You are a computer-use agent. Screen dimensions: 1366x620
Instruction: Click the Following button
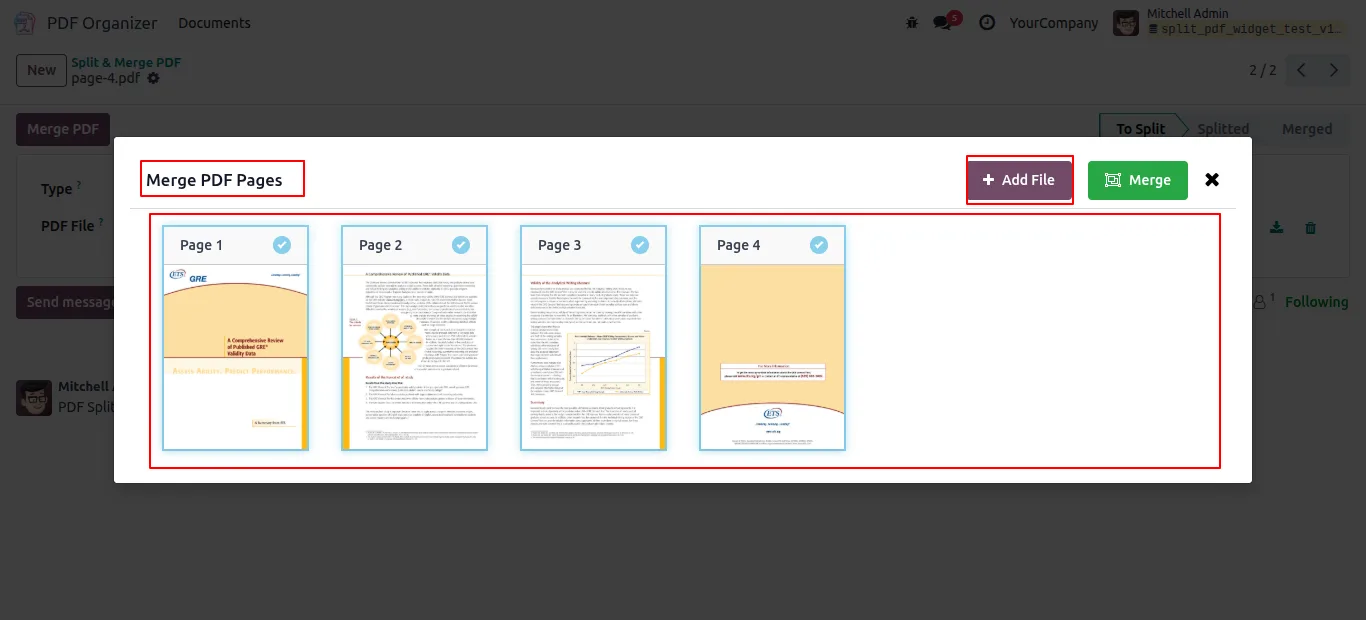tap(1316, 302)
